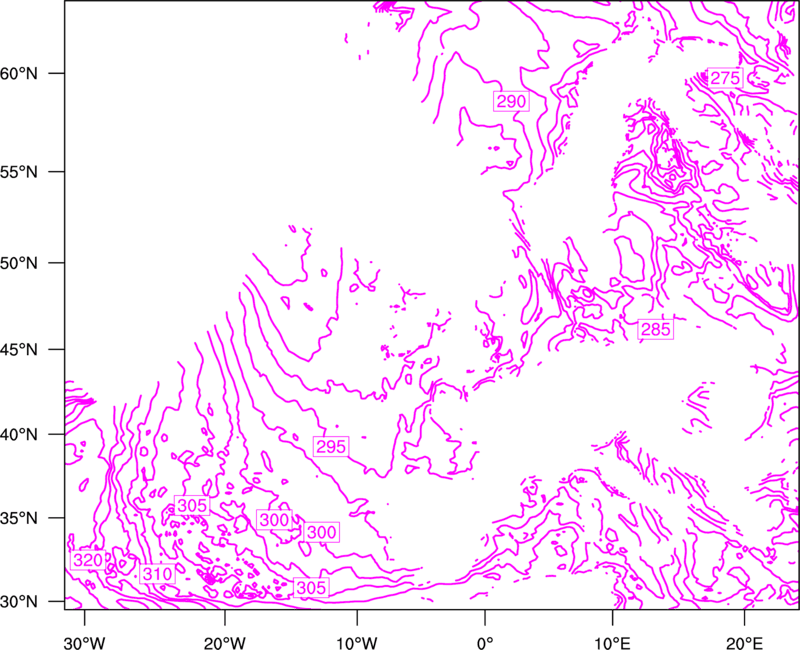The image size is (800, 650).
Task: Select the 310 contour label box
Action: 158,574
